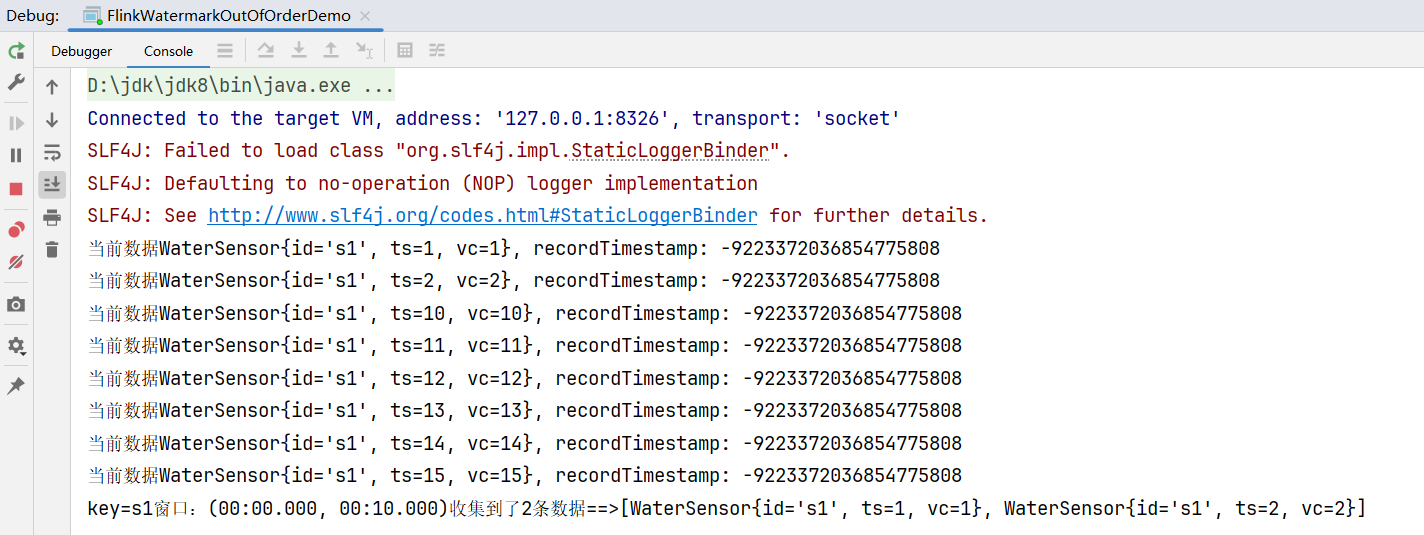Print the console output
Image resolution: width=1424 pixels, height=535 pixels.
coord(52,217)
